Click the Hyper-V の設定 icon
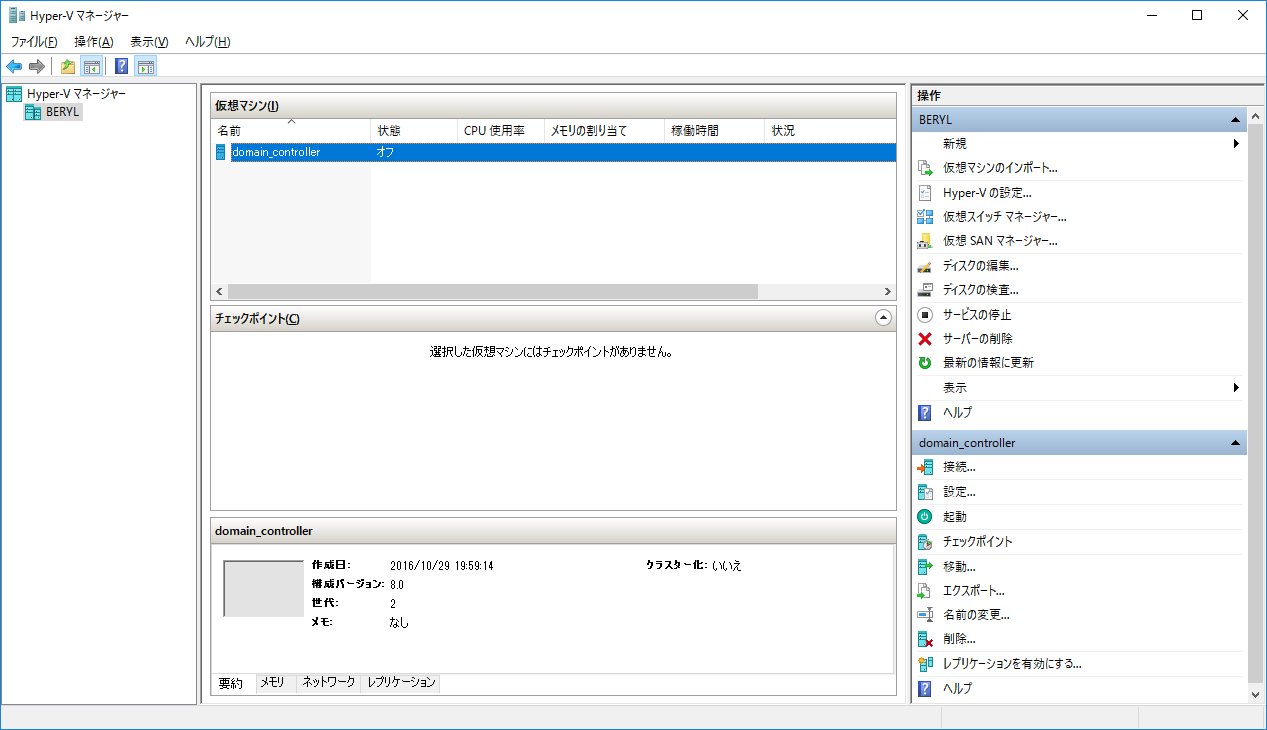The height and width of the screenshot is (730, 1267). [925, 192]
